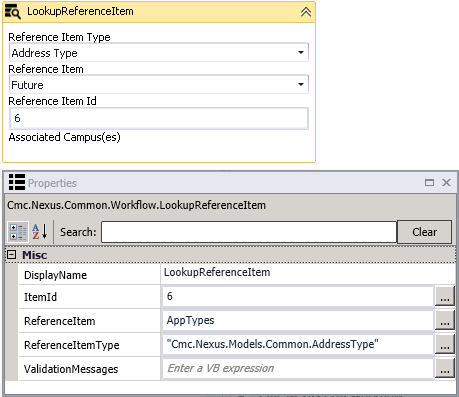Select the DisplayName property label

[55, 275]
